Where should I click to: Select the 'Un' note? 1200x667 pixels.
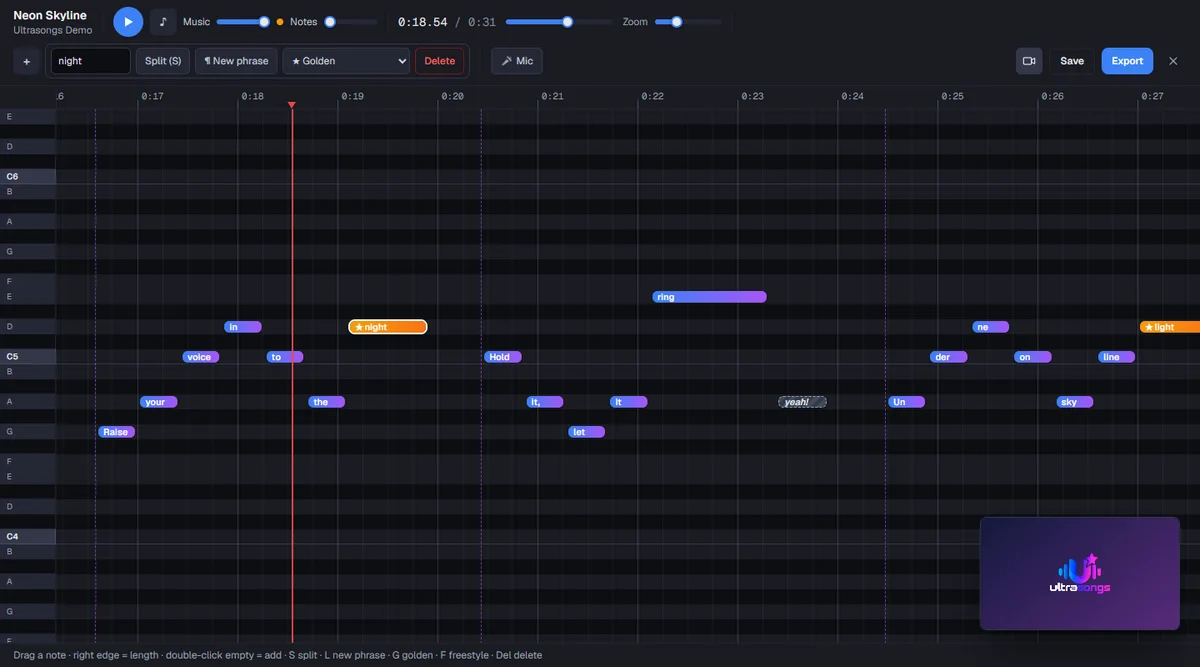(x=906, y=402)
